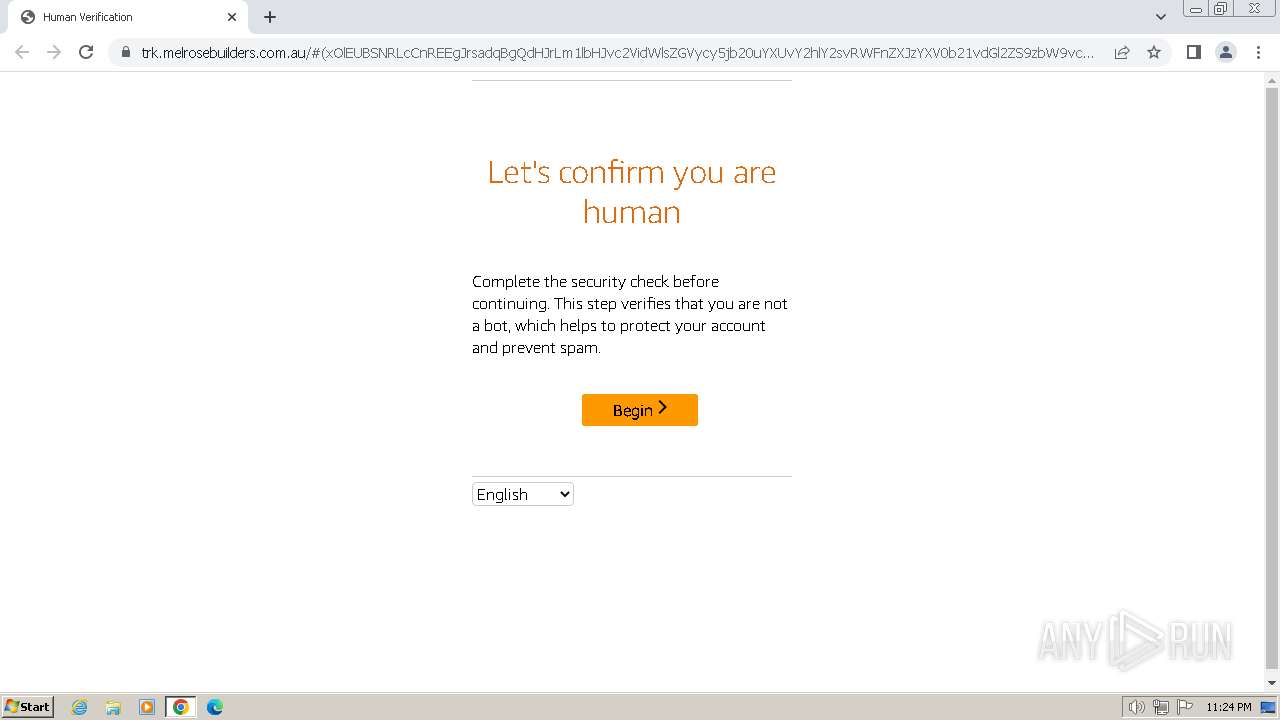Click the browser Back arrow

coord(22,52)
